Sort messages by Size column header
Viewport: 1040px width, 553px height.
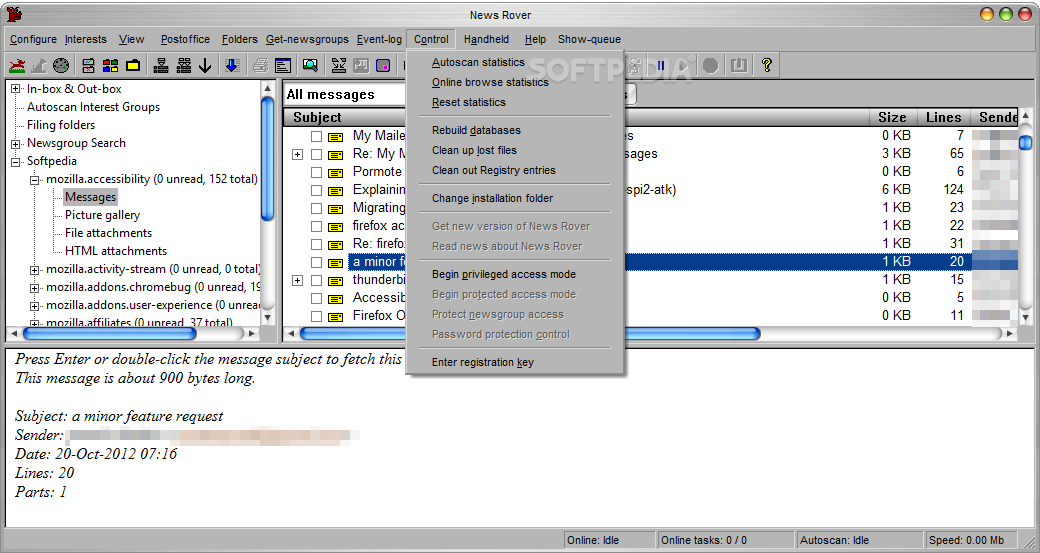click(892, 117)
